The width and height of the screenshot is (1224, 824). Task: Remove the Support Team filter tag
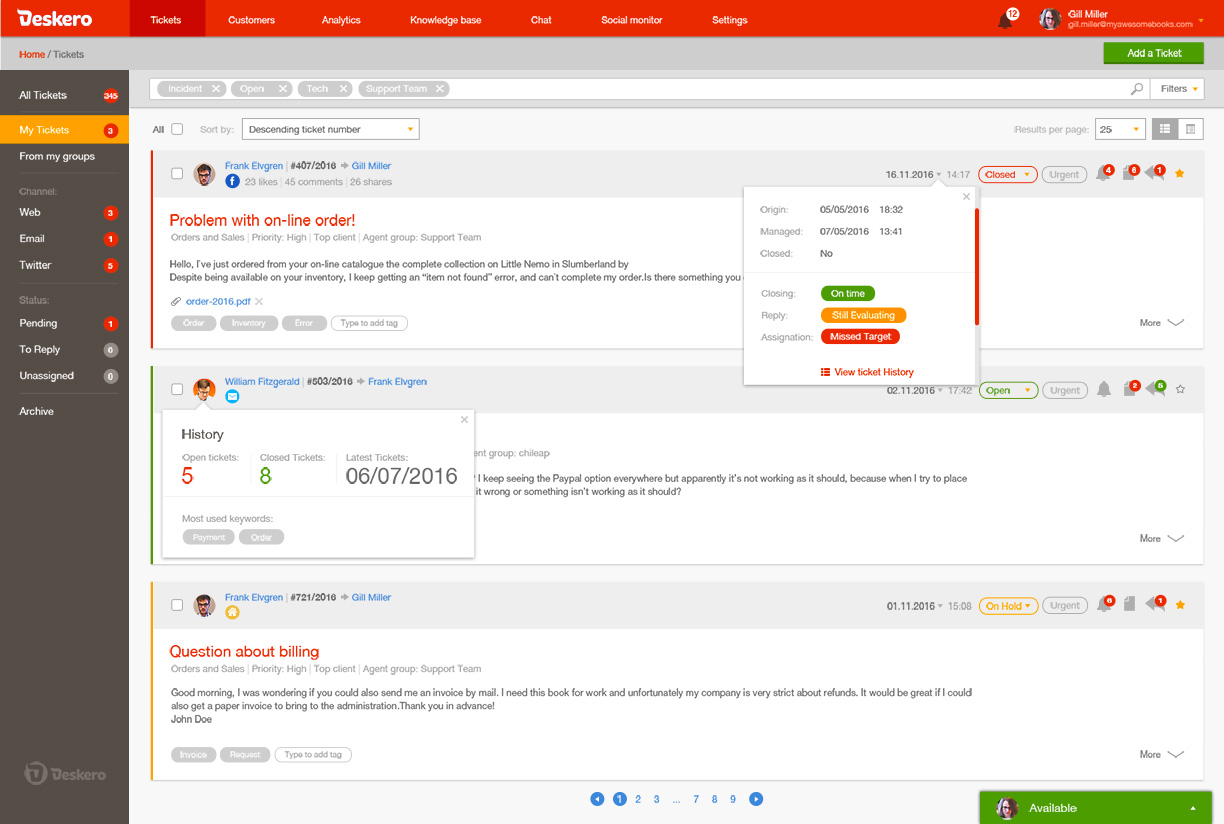coord(442,89)
